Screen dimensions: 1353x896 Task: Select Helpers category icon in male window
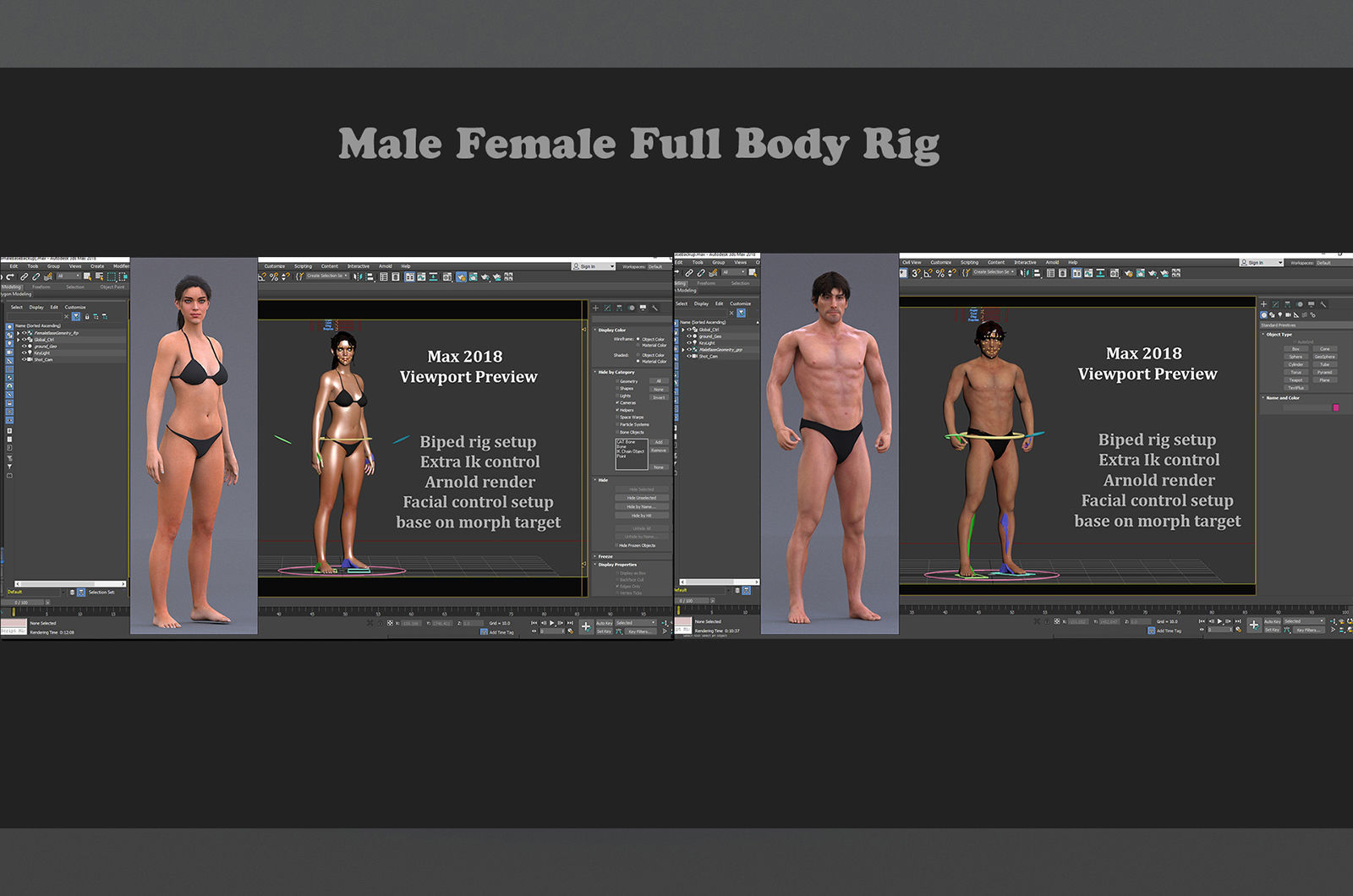(x=1296, y=314)
